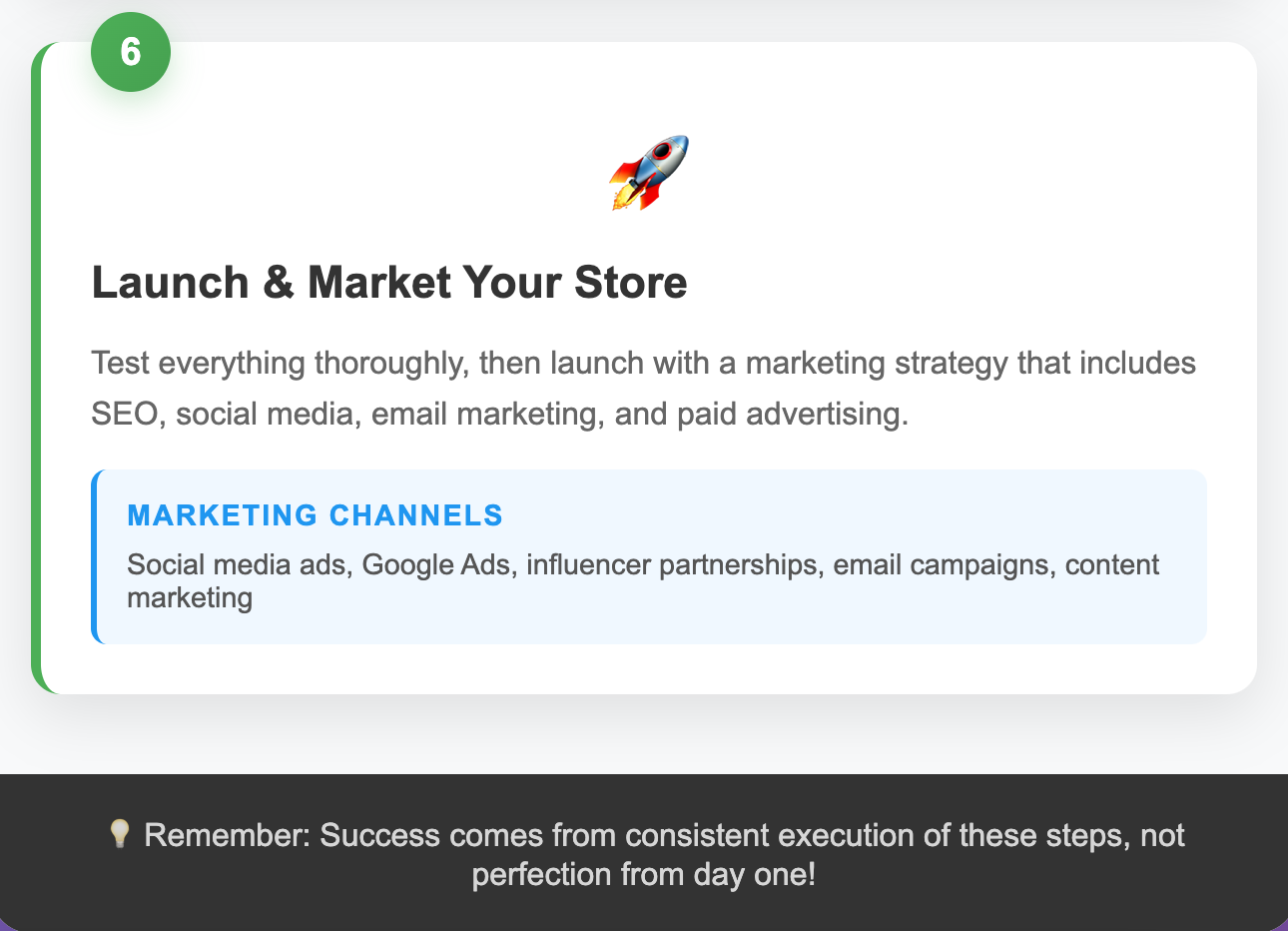Screen dimensions: 1288x931
Task: Select the Launch & Market Your Store heading
Action: point(389,283)
